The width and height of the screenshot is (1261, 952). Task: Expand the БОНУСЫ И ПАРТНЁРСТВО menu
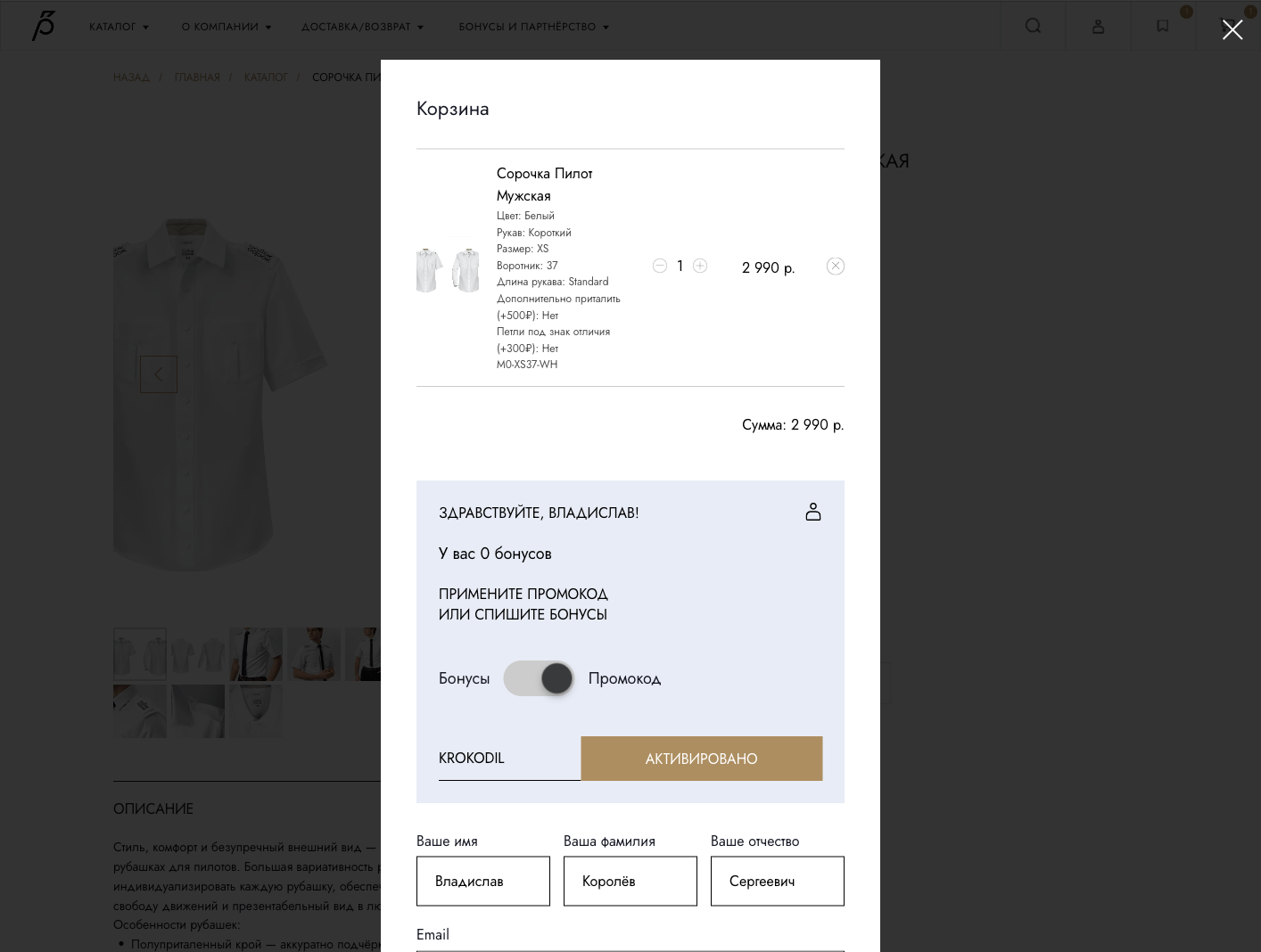click(x=534, y=27)
